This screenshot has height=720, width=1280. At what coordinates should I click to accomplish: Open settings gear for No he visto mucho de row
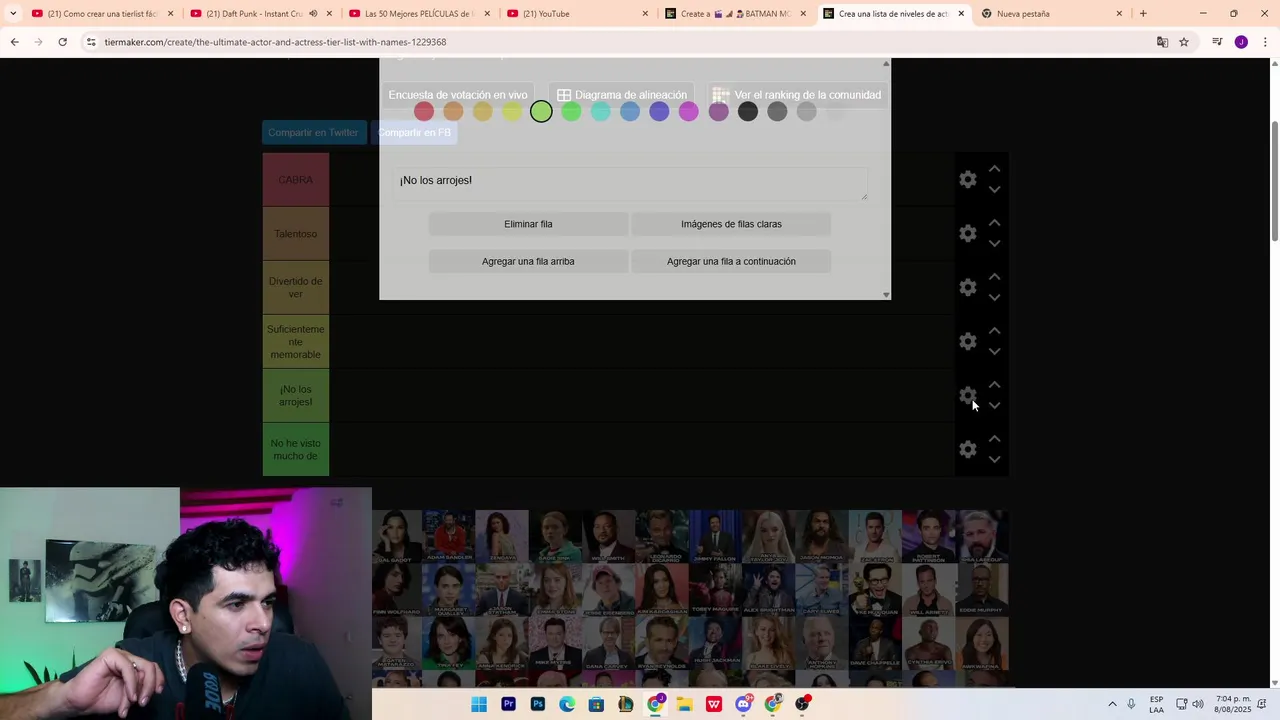967,450
